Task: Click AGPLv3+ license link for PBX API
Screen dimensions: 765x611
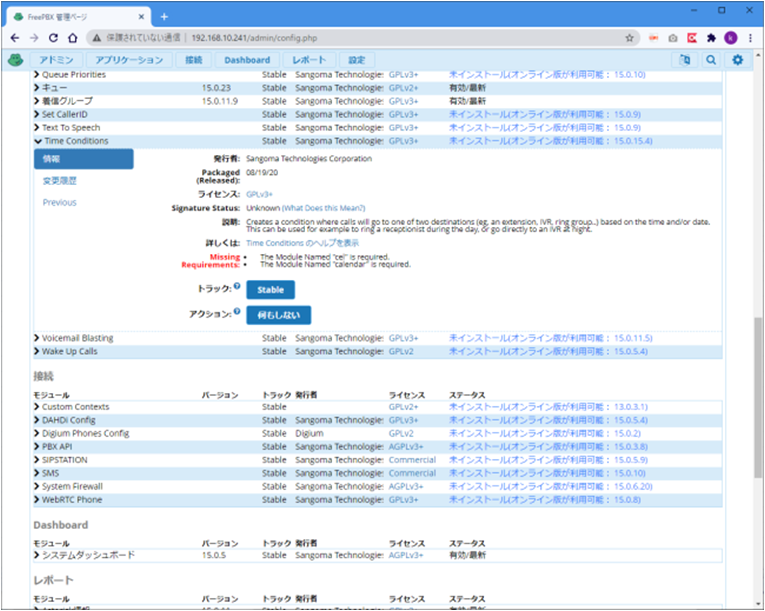Action: pos(406,447)
